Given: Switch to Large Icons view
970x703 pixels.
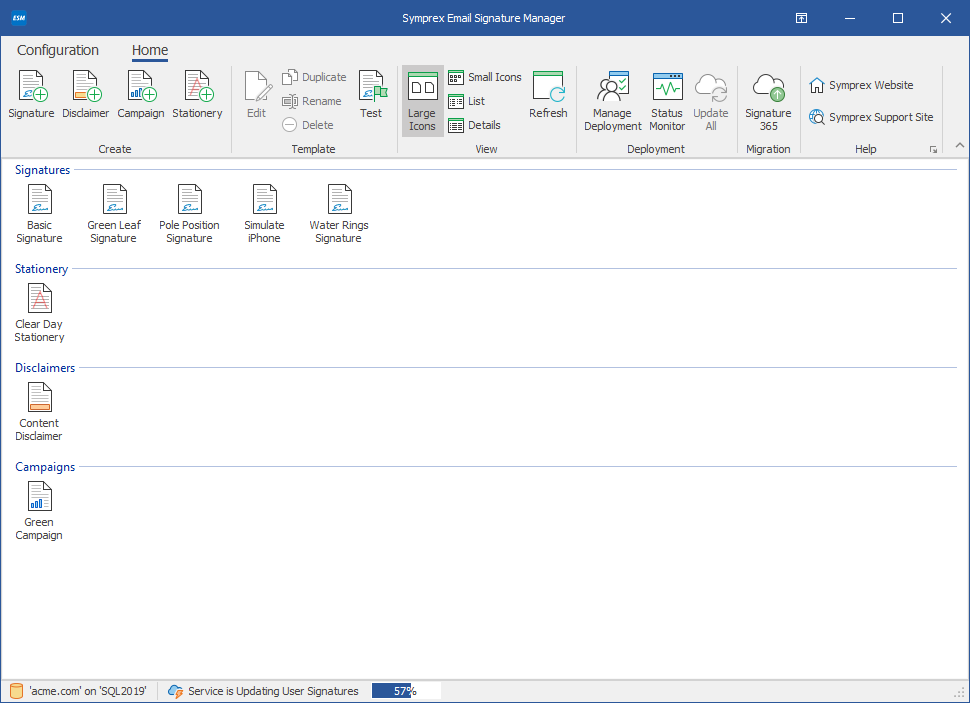Looking at the screenshot, I should 423,101.
